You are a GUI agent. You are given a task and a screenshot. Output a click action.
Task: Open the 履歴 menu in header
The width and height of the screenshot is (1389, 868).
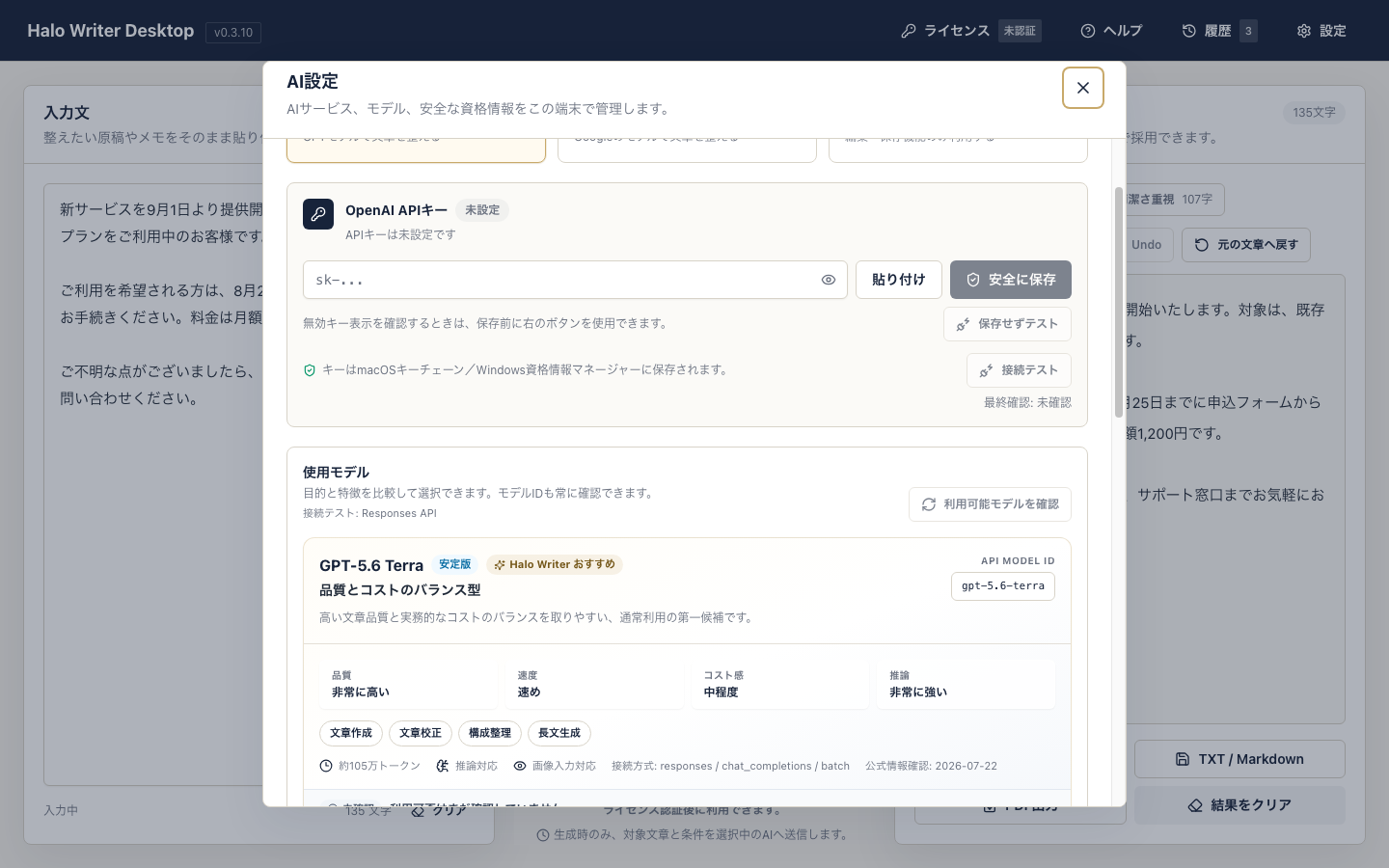[x=1219, y=31]
